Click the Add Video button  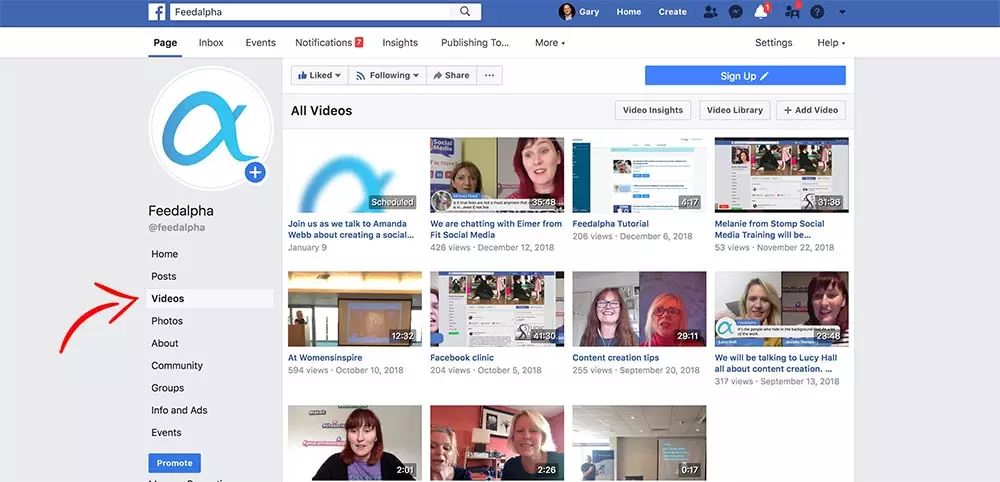811,110
